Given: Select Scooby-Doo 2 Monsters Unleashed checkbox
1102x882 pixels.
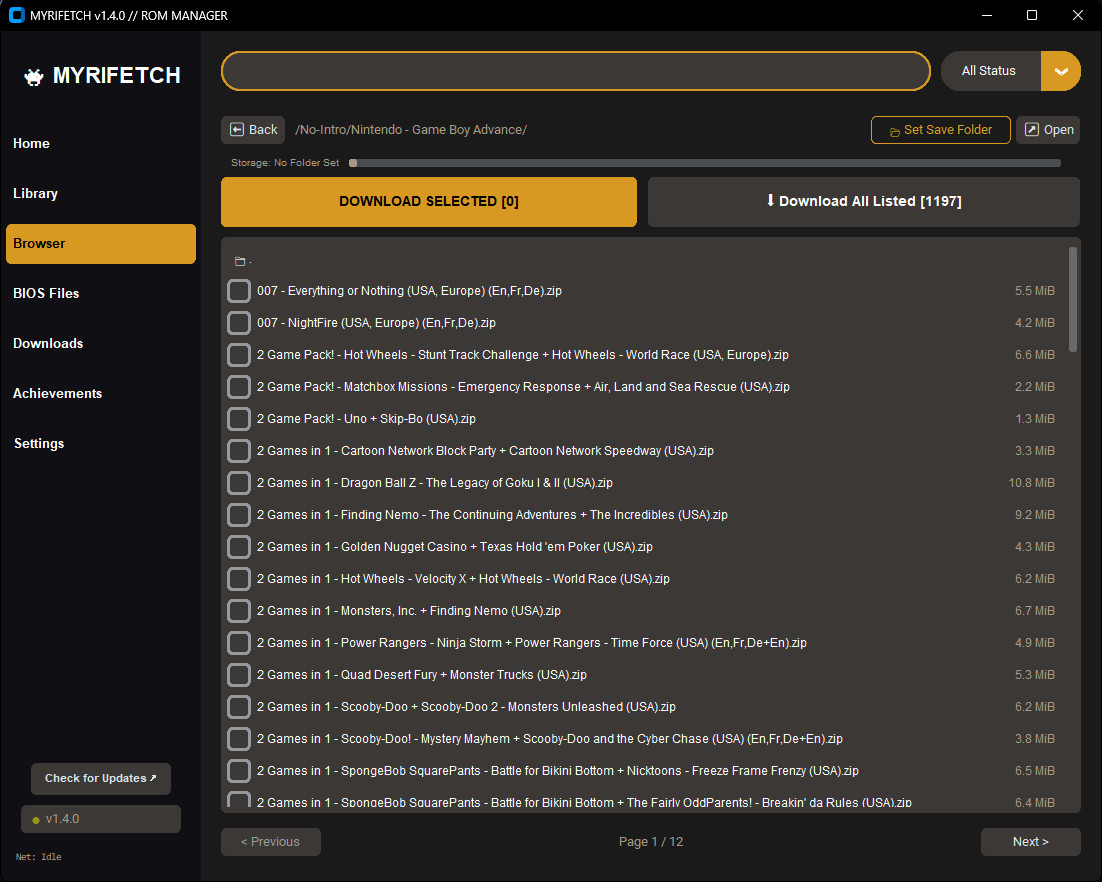Looking at the screenshot, I should [239, 706].
